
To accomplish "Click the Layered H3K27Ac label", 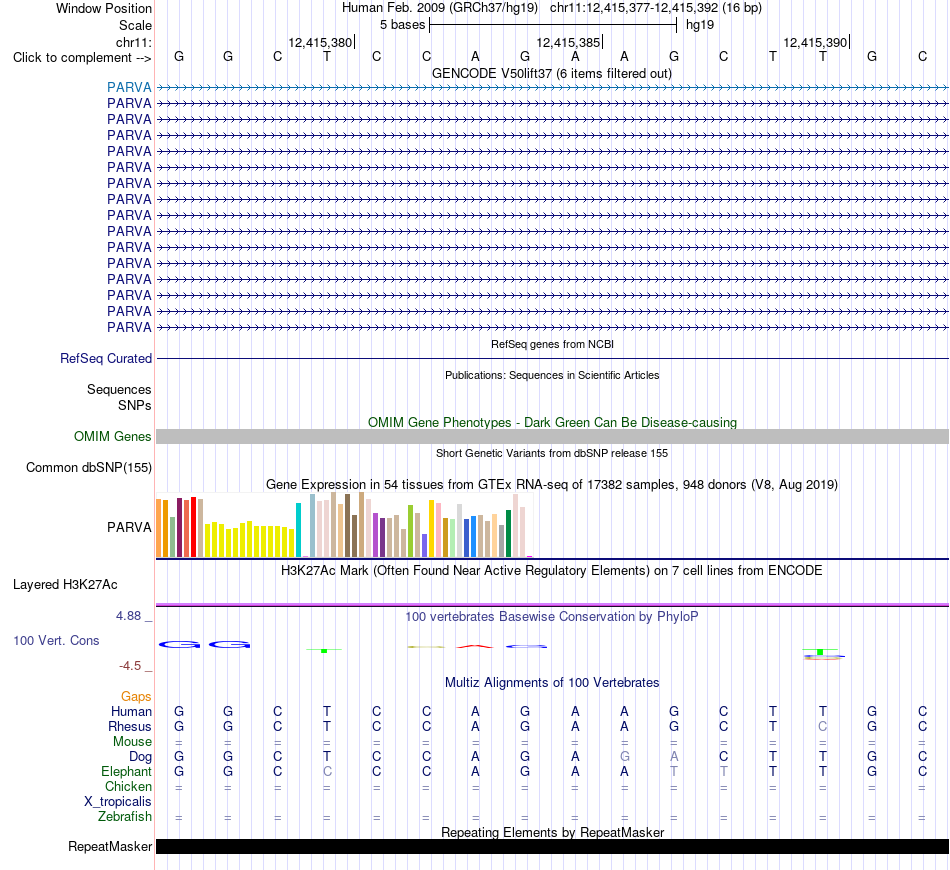I will point(65,585).
